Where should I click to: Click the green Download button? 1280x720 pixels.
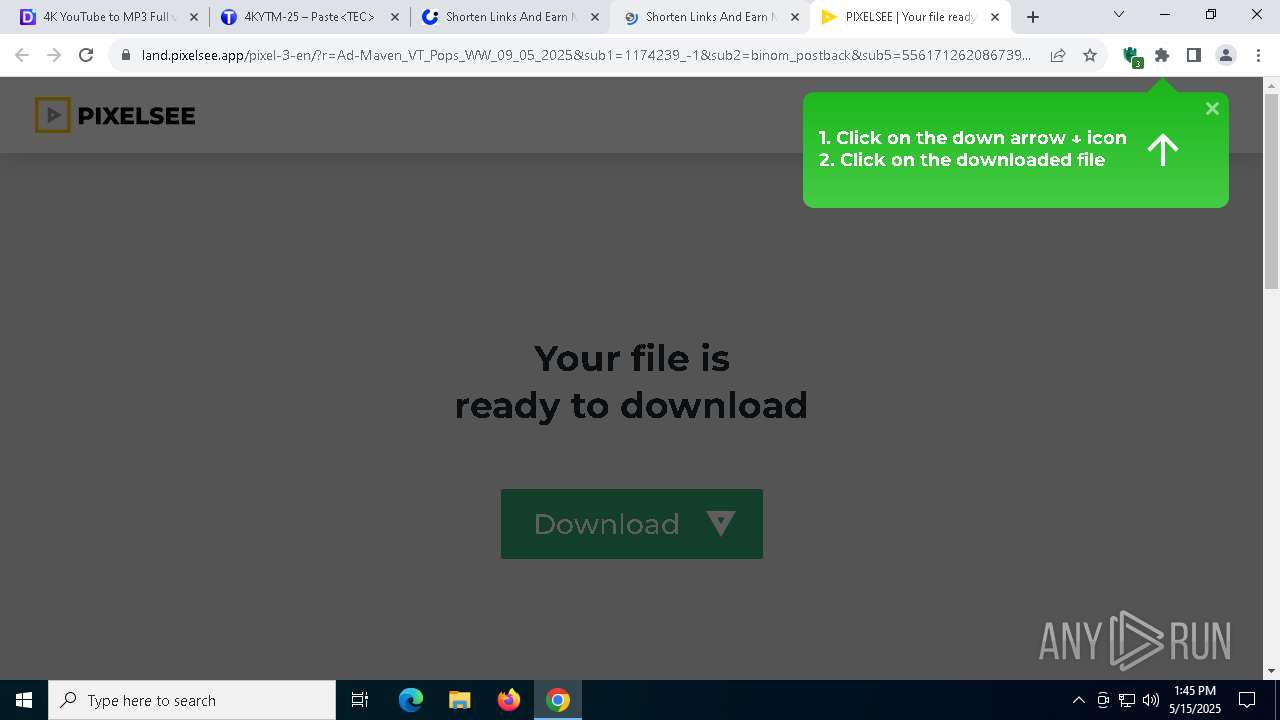(631, 524)
